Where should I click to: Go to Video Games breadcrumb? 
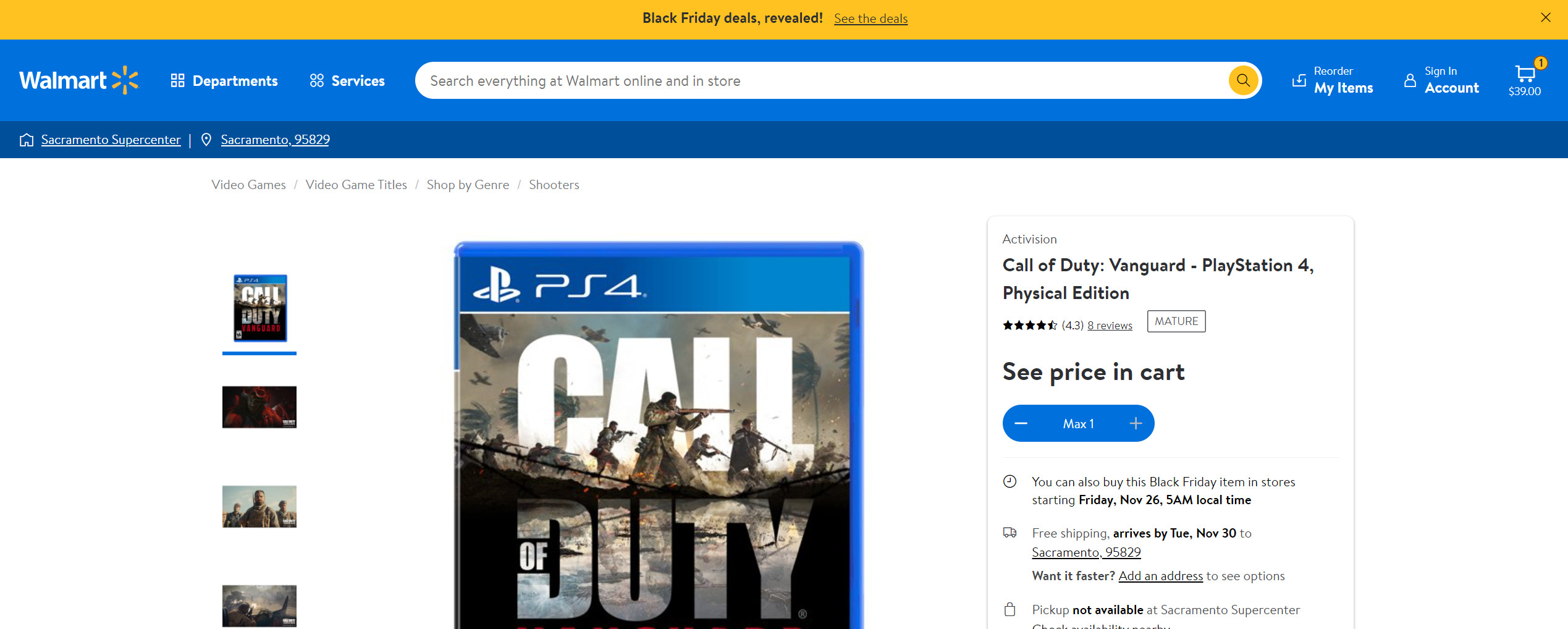point(248,185)
